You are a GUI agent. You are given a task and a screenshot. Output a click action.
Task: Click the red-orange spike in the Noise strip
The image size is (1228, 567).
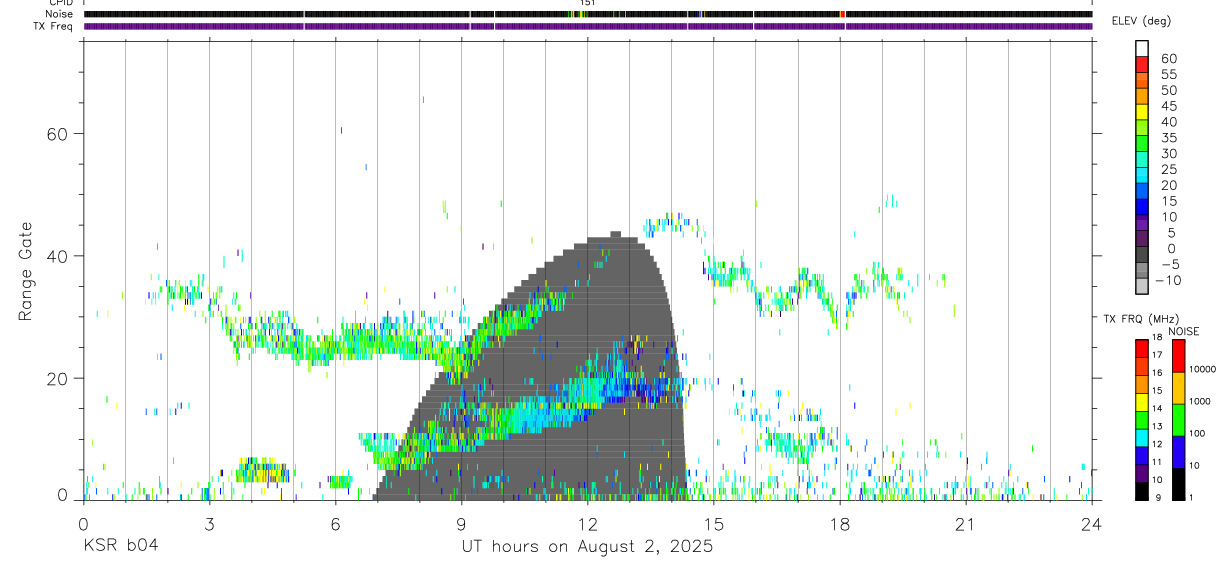pos(843,14)
